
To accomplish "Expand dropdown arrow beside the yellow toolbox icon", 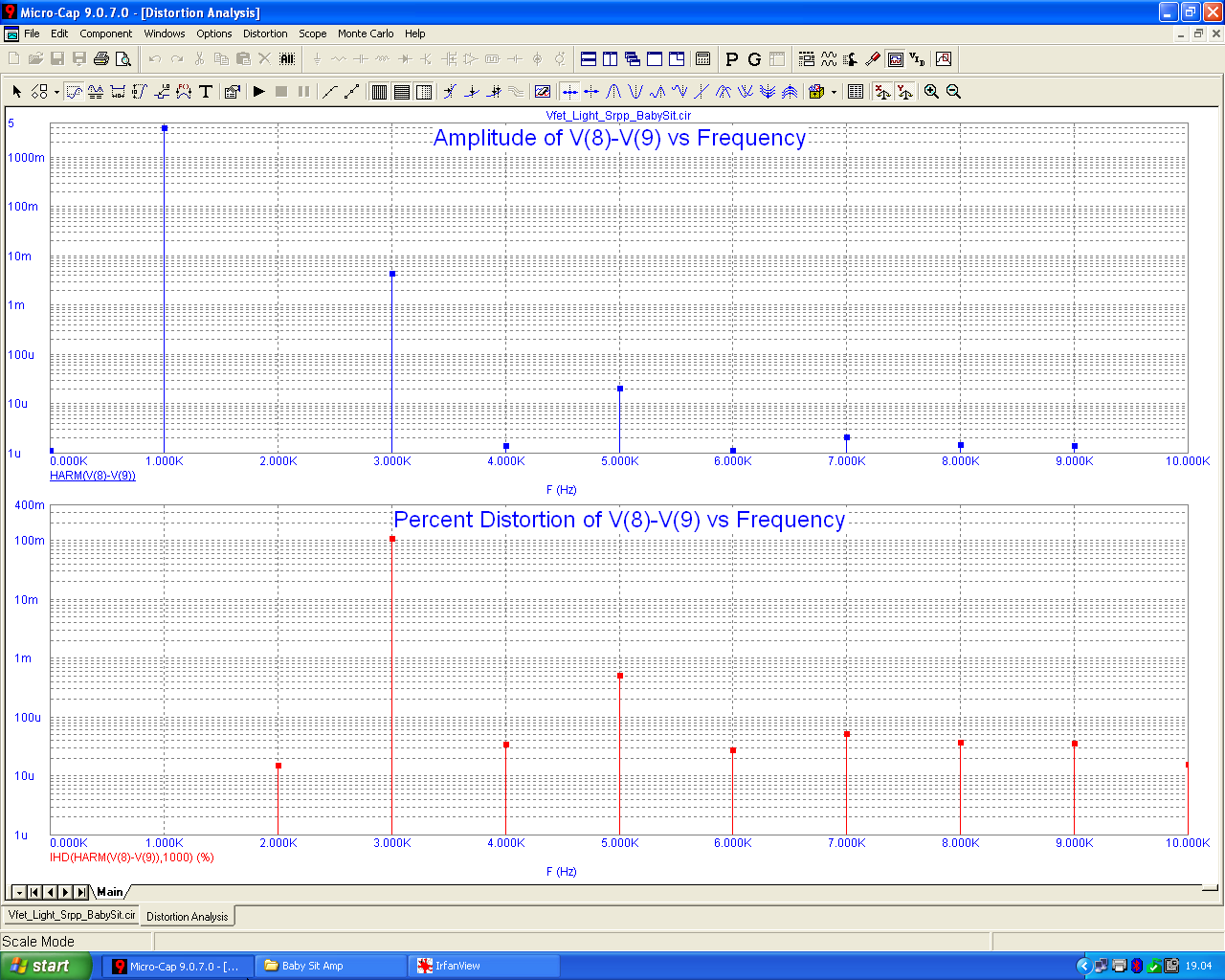I will click(835, 92).
